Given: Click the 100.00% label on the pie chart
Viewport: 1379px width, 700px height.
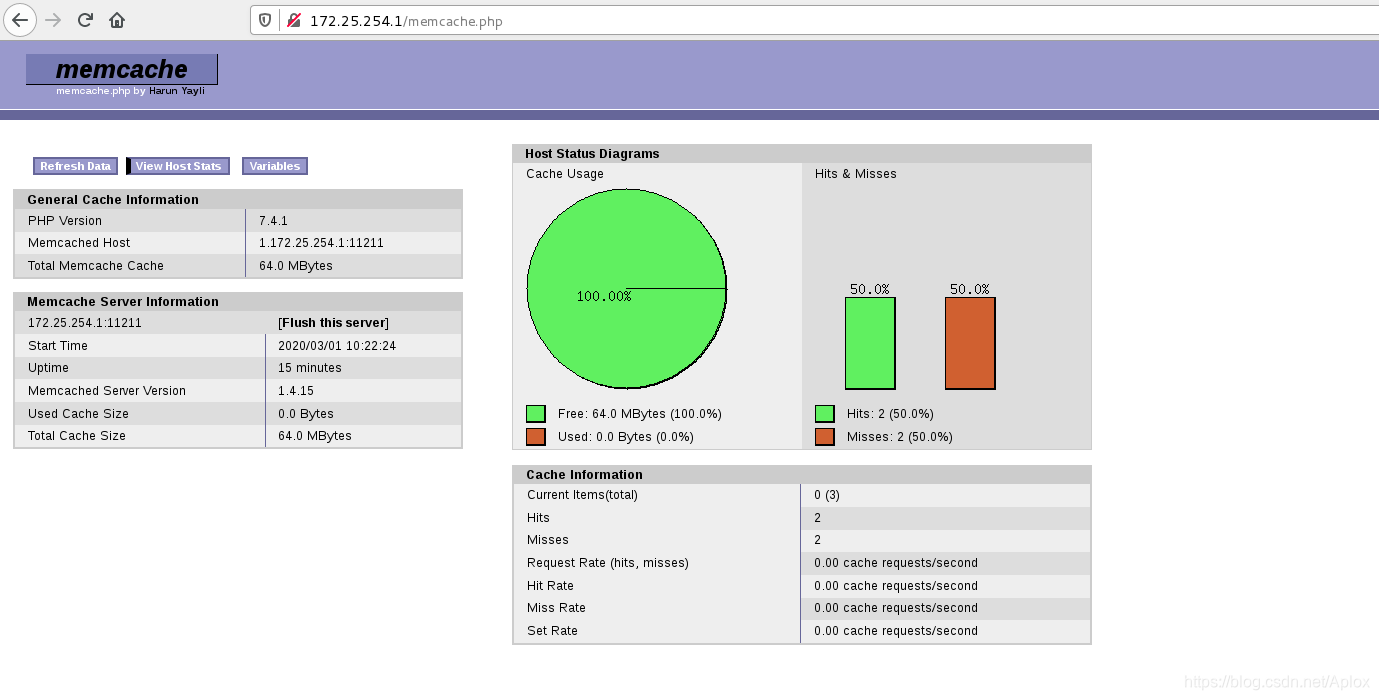Looking at the screenshot, I should [x=603, y=297].
